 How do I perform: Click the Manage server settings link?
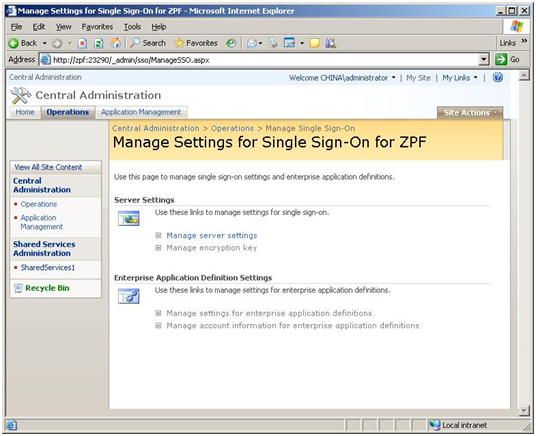pos(212,236)
